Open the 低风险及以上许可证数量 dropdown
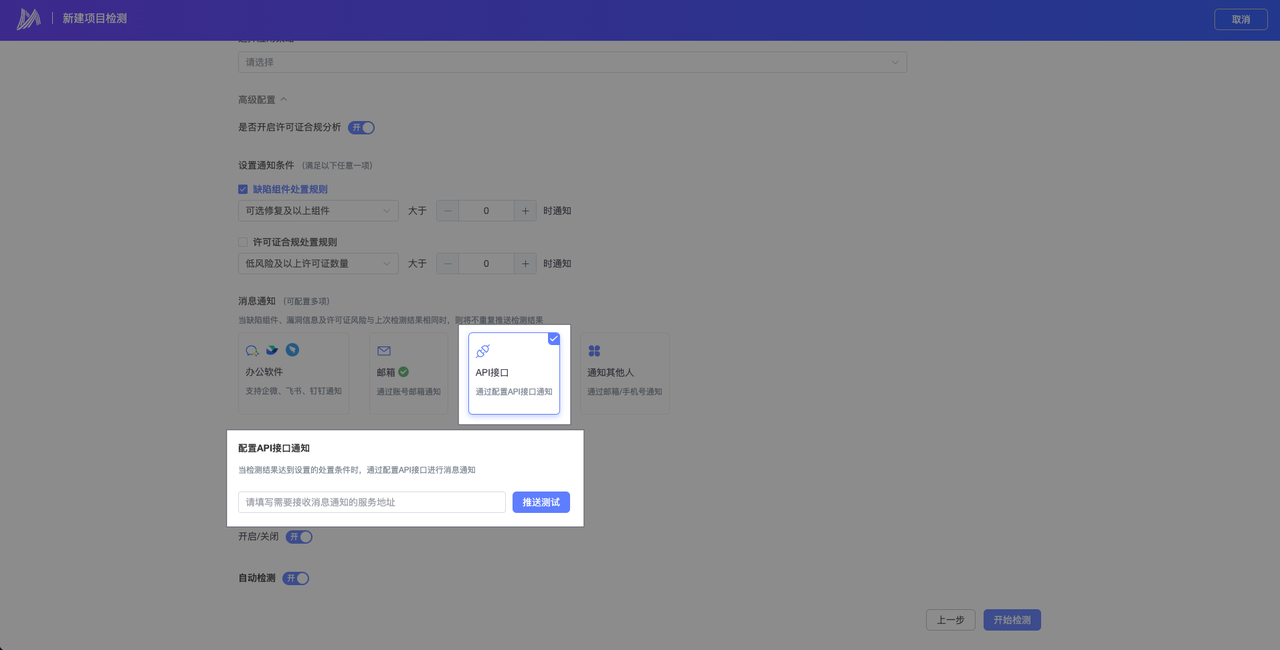Viewport: 1280px width, 650px height. [318, 264]
